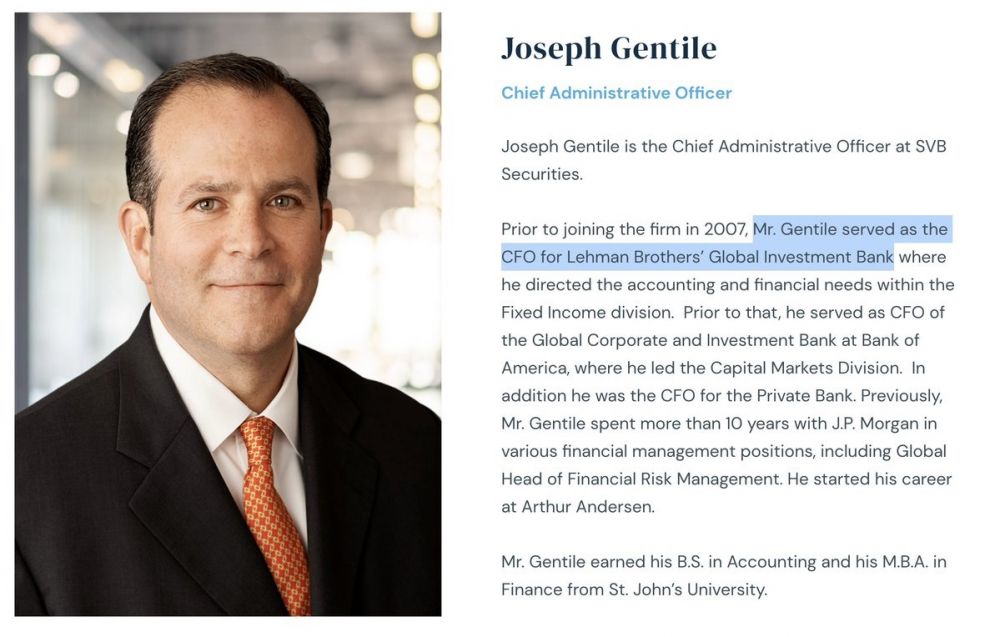Viewport: 1000px width, 637px height.
Task: Click the highlighted "Mr. Gentile served as the" text
Action: click(850, 229)
